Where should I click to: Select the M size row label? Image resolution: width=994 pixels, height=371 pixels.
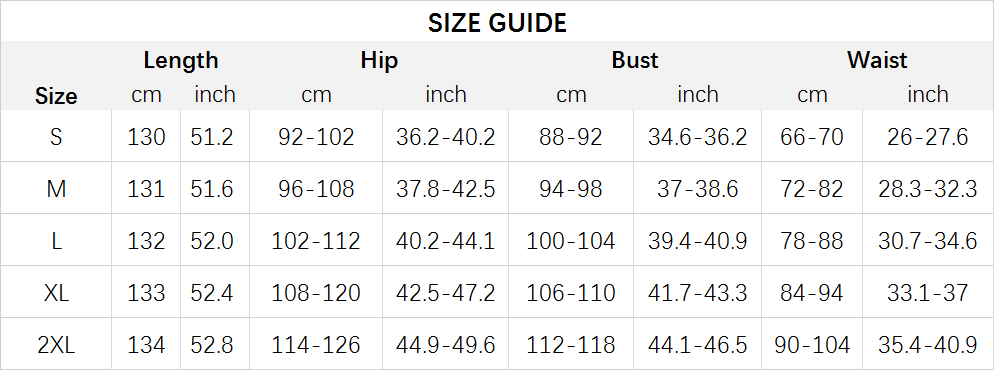tap(56, 188)
